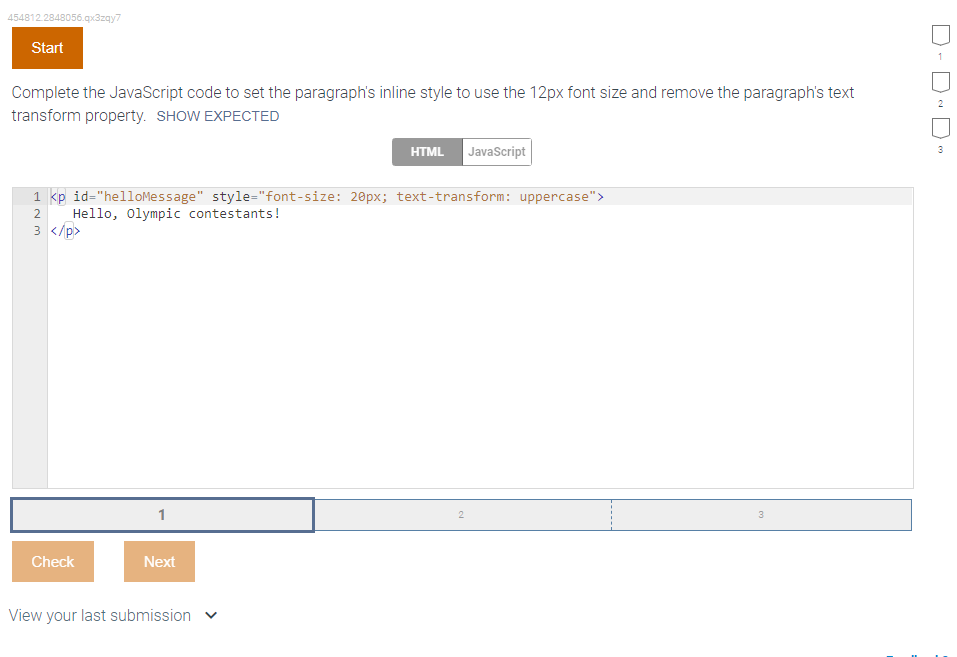Click the activity completion badge labeled 2
957x657 pixels.
click(939, 80)
